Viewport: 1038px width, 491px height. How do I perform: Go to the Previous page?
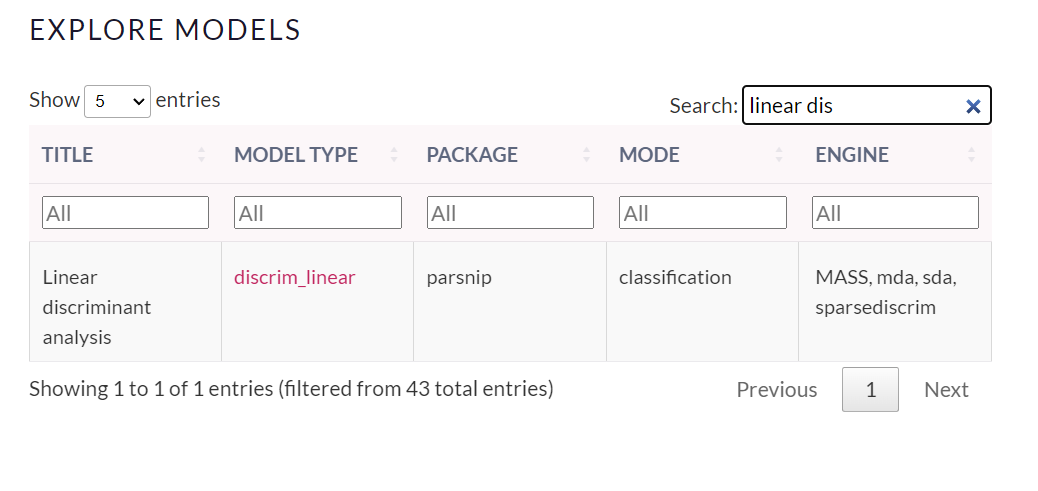click(776, 390)
